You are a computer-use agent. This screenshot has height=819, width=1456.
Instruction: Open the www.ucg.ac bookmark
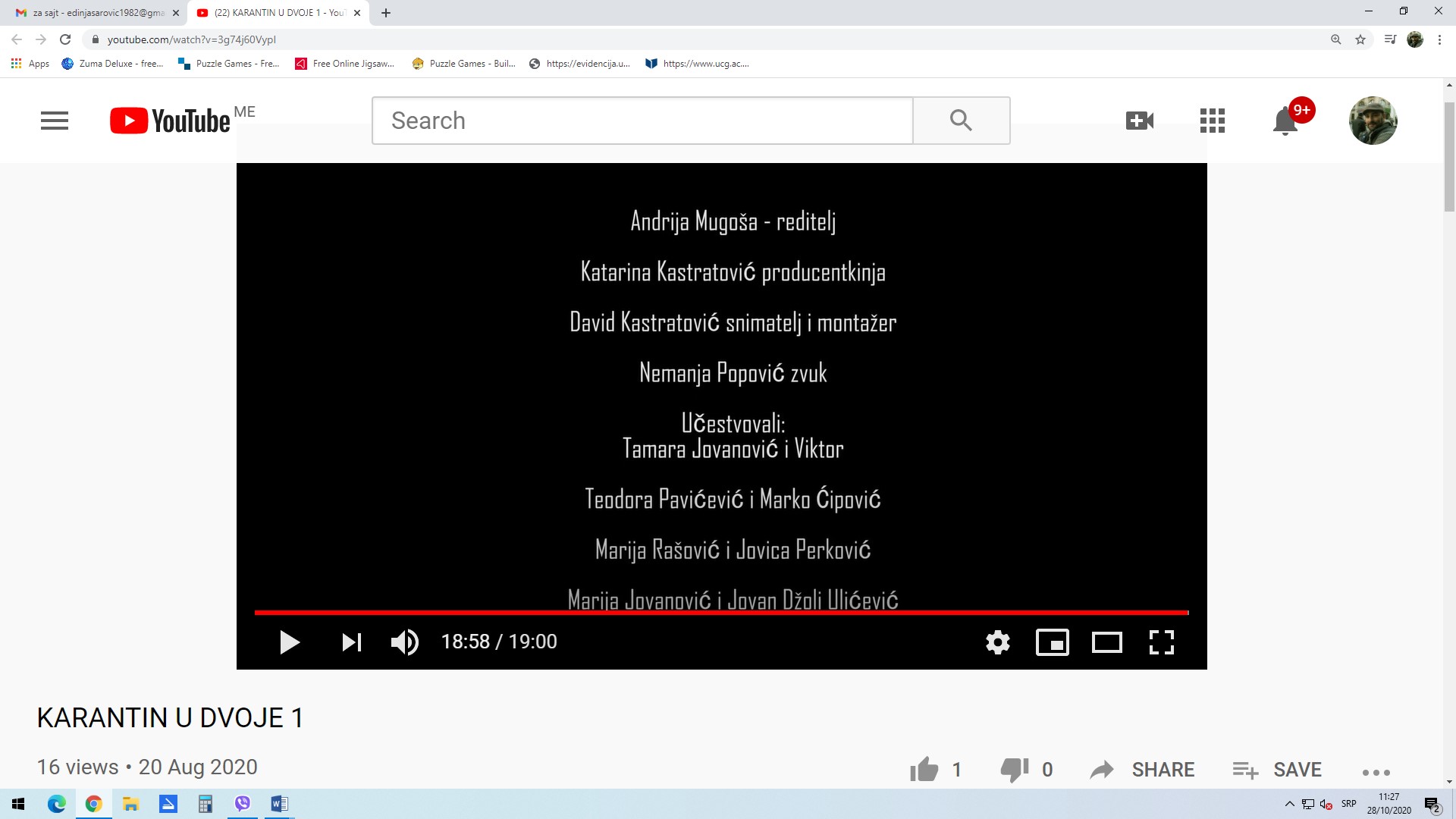697,64
